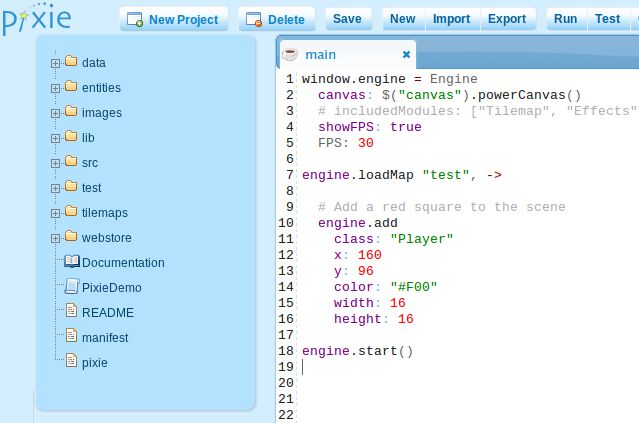Click the 'height: 16' code line
Viewport: 639px width, 423px height.
(374, 319)
